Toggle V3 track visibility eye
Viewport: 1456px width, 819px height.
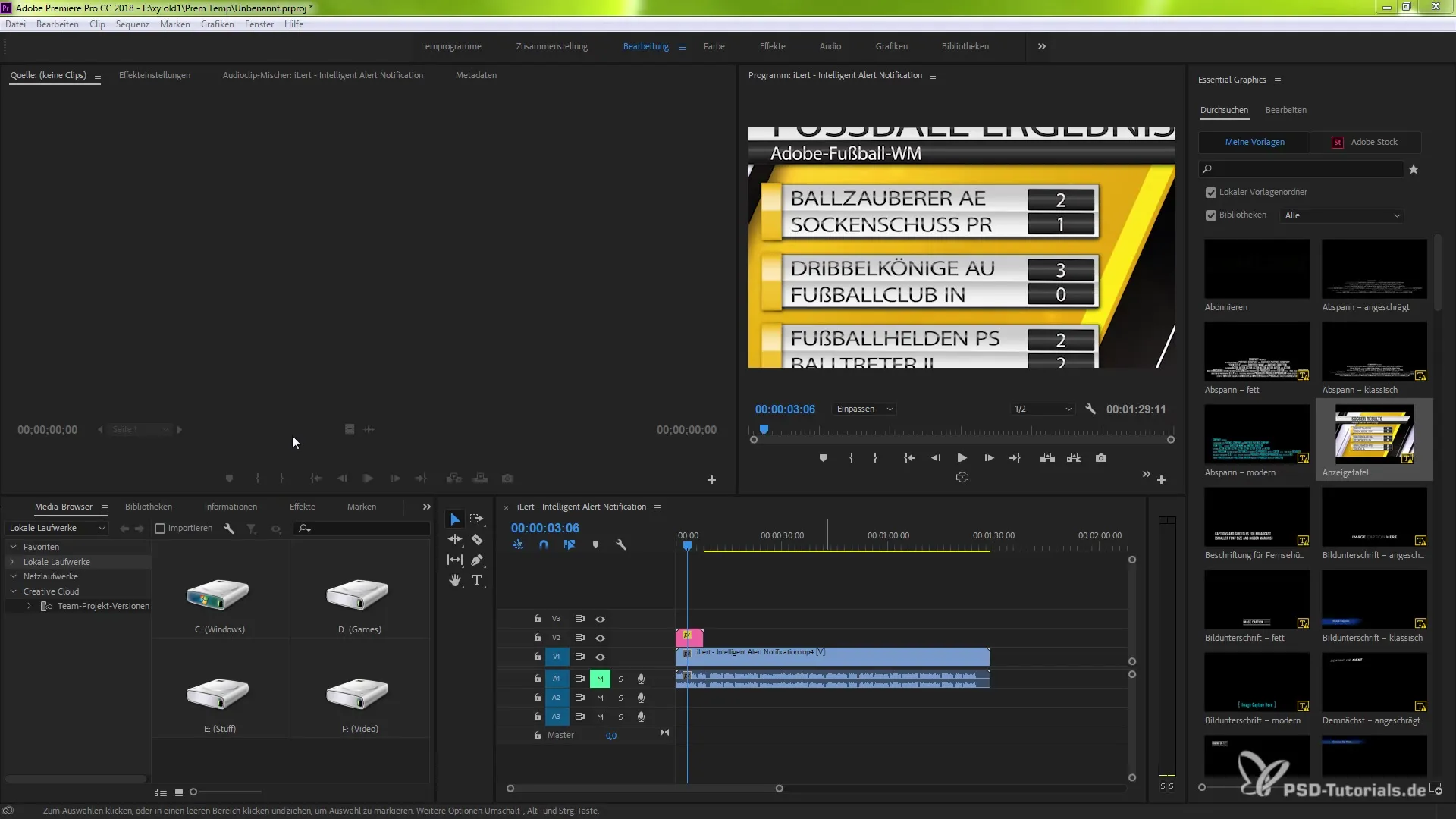coord(600,619)
